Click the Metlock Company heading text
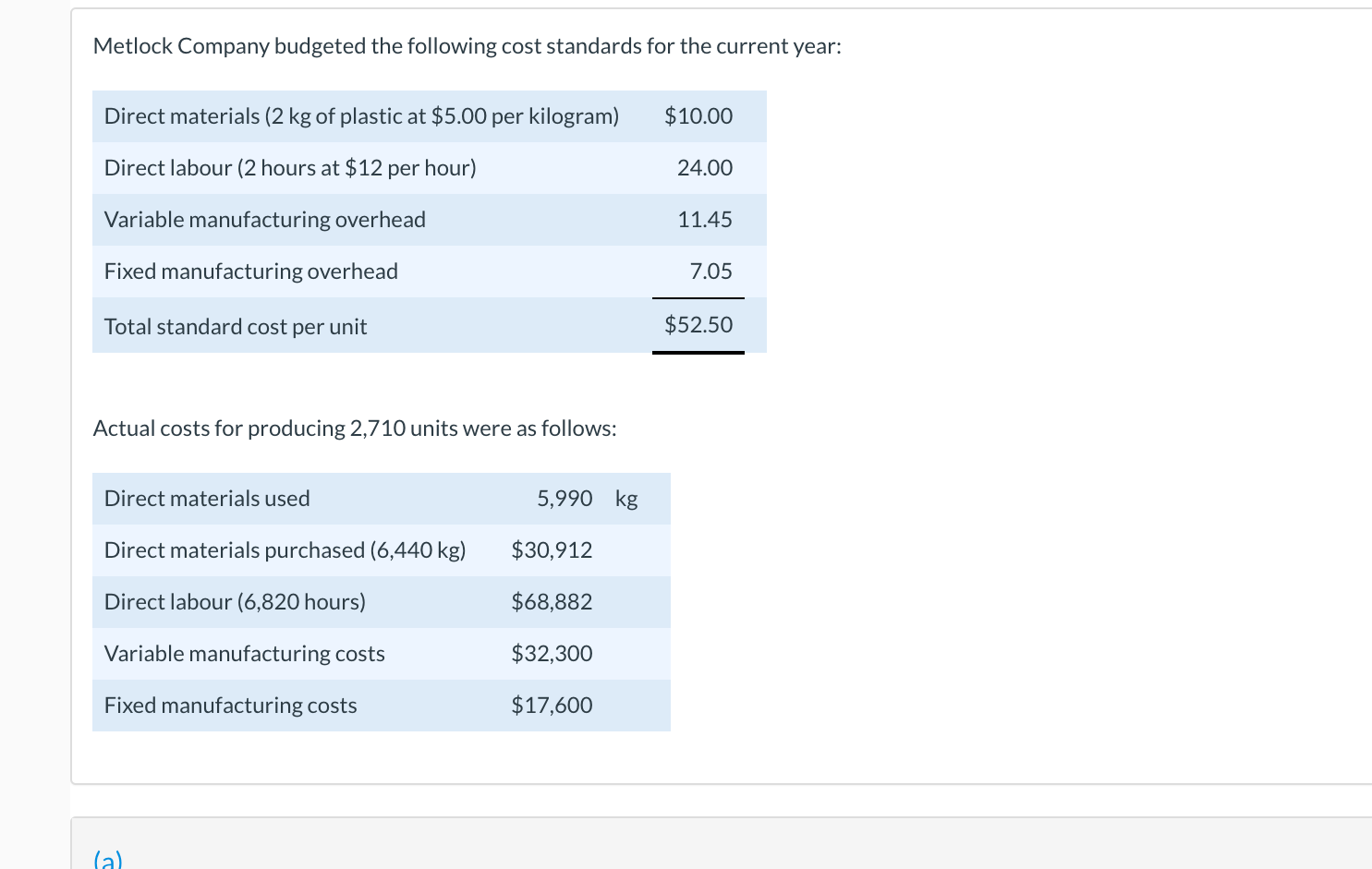This screenshot has width=1372, height=869. click(x=467, y=45)
